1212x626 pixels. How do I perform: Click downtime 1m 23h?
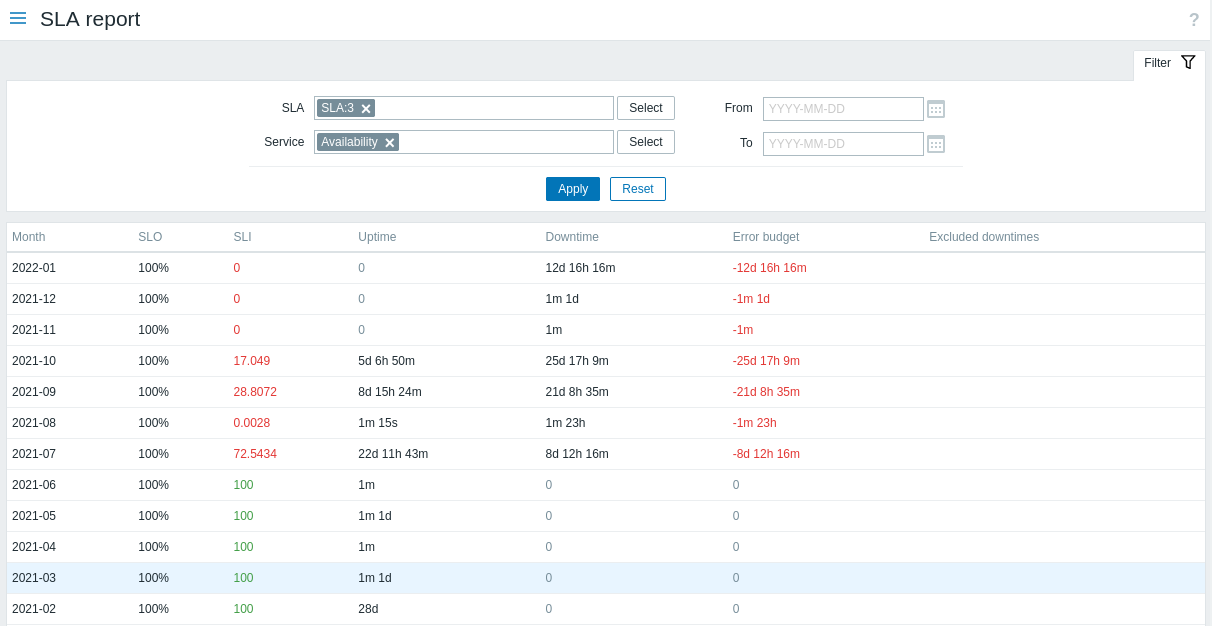click(565, 423)
